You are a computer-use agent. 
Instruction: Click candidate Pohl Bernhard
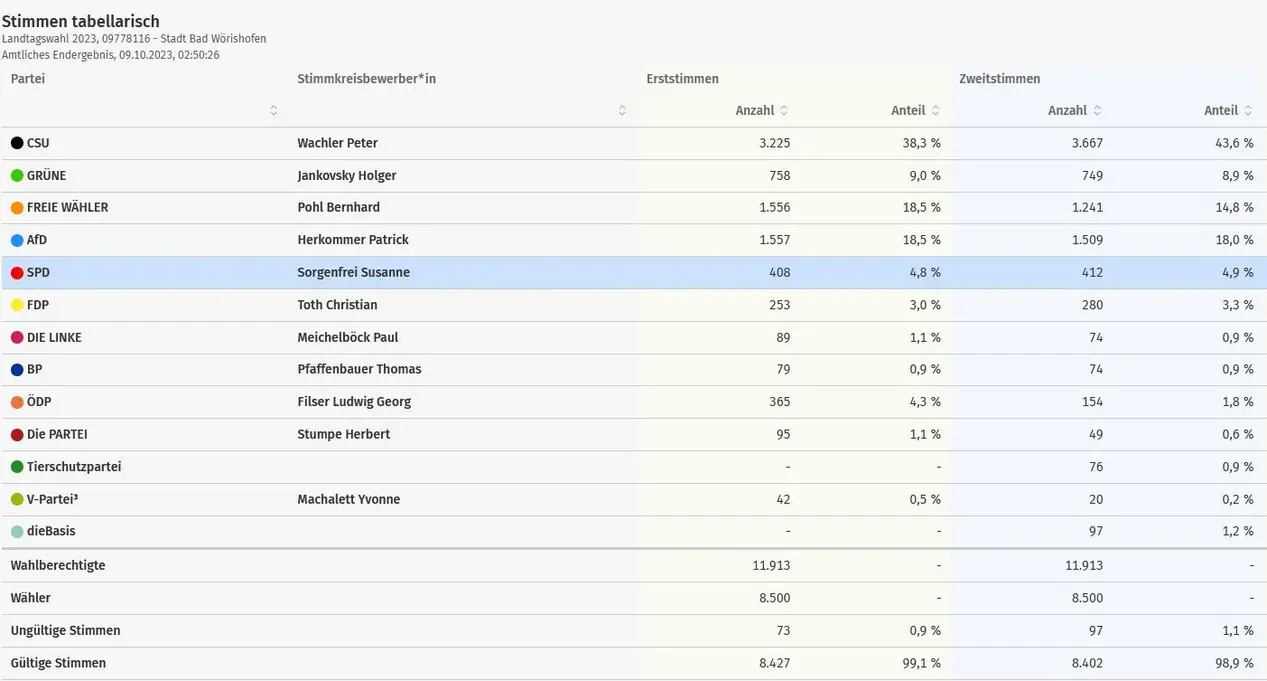coord(339,208)
